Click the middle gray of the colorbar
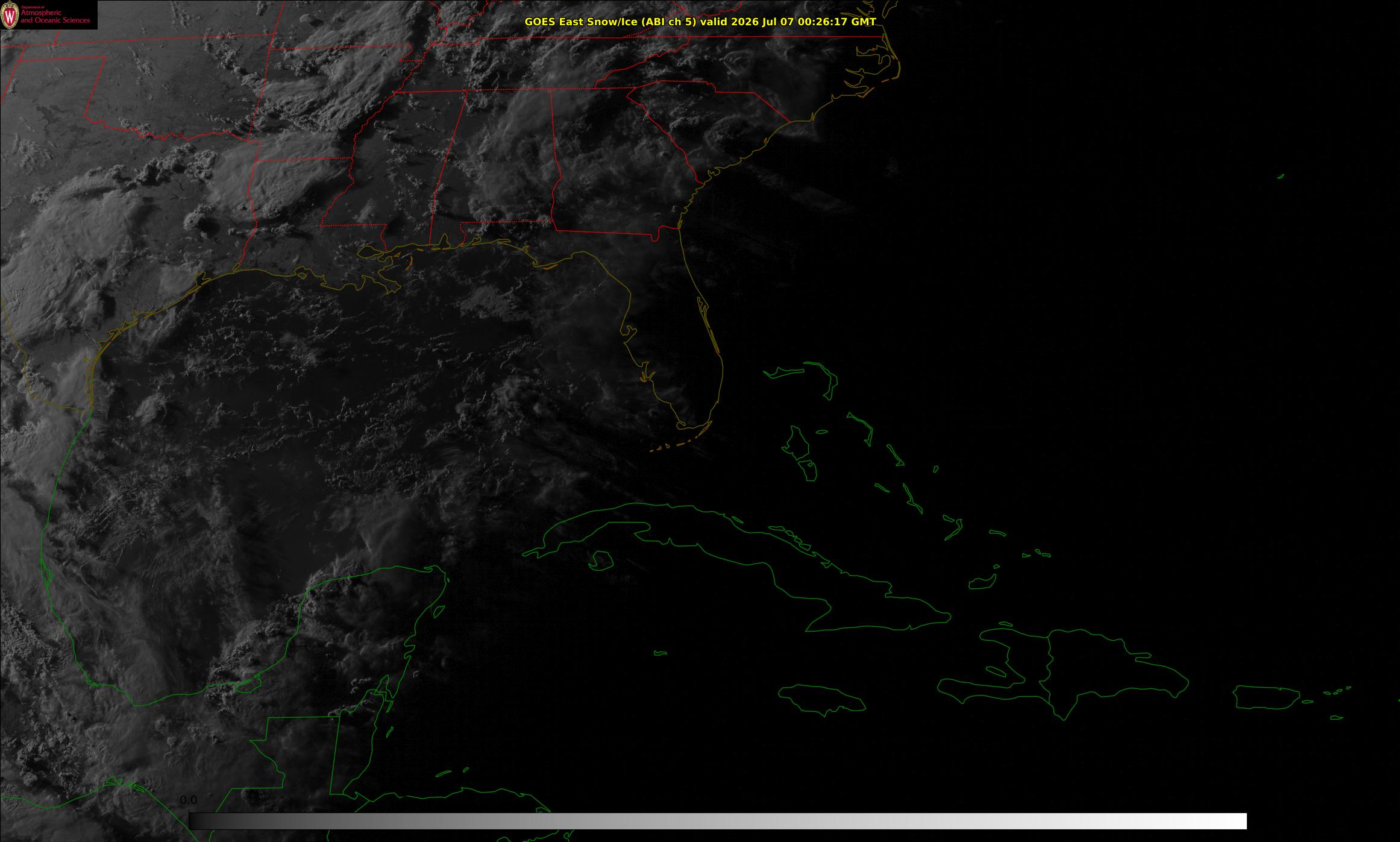 (x=718, y=821)
